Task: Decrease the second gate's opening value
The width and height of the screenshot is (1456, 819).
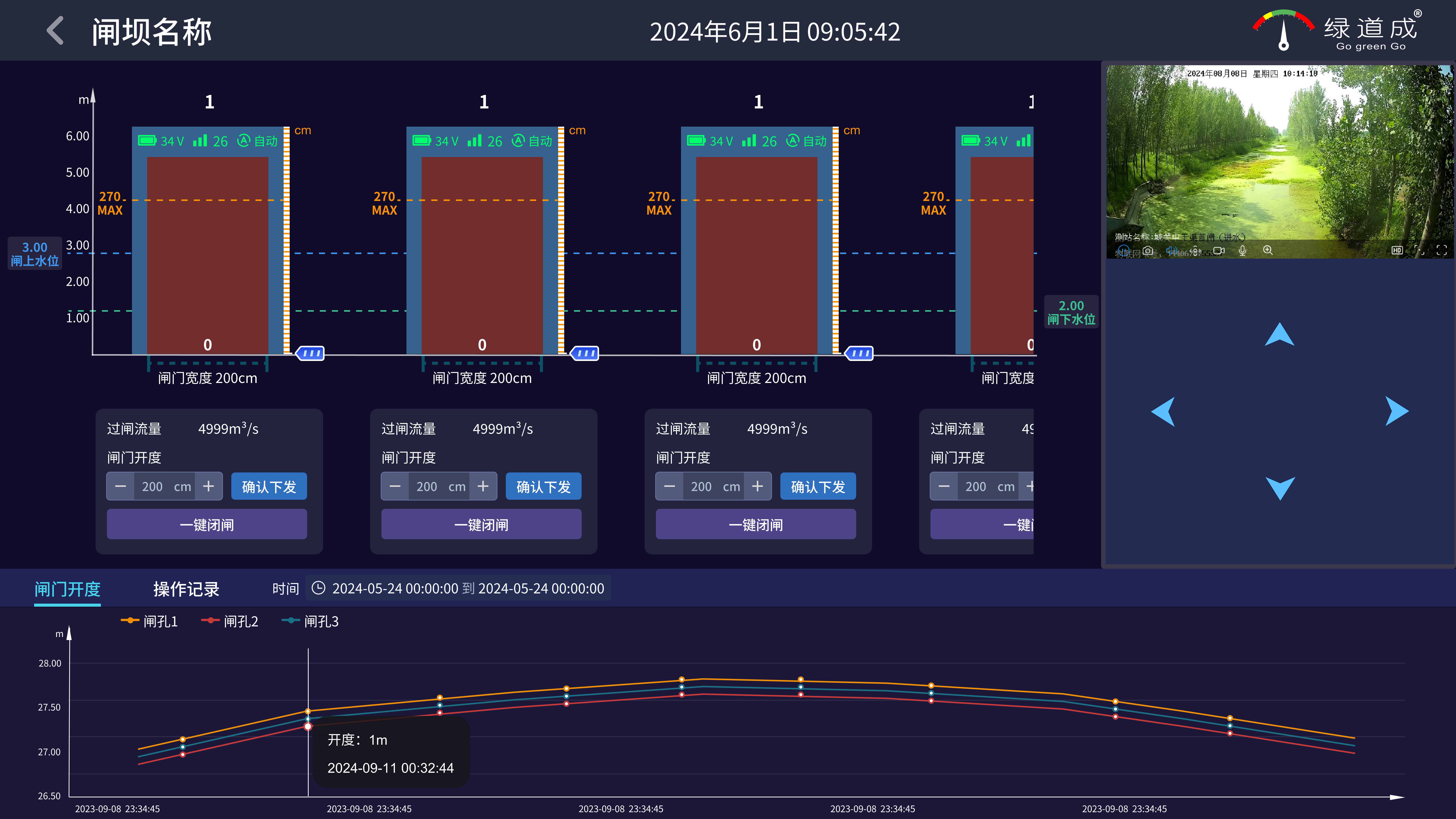Action: pyautogui.click(x=395, y=486)
